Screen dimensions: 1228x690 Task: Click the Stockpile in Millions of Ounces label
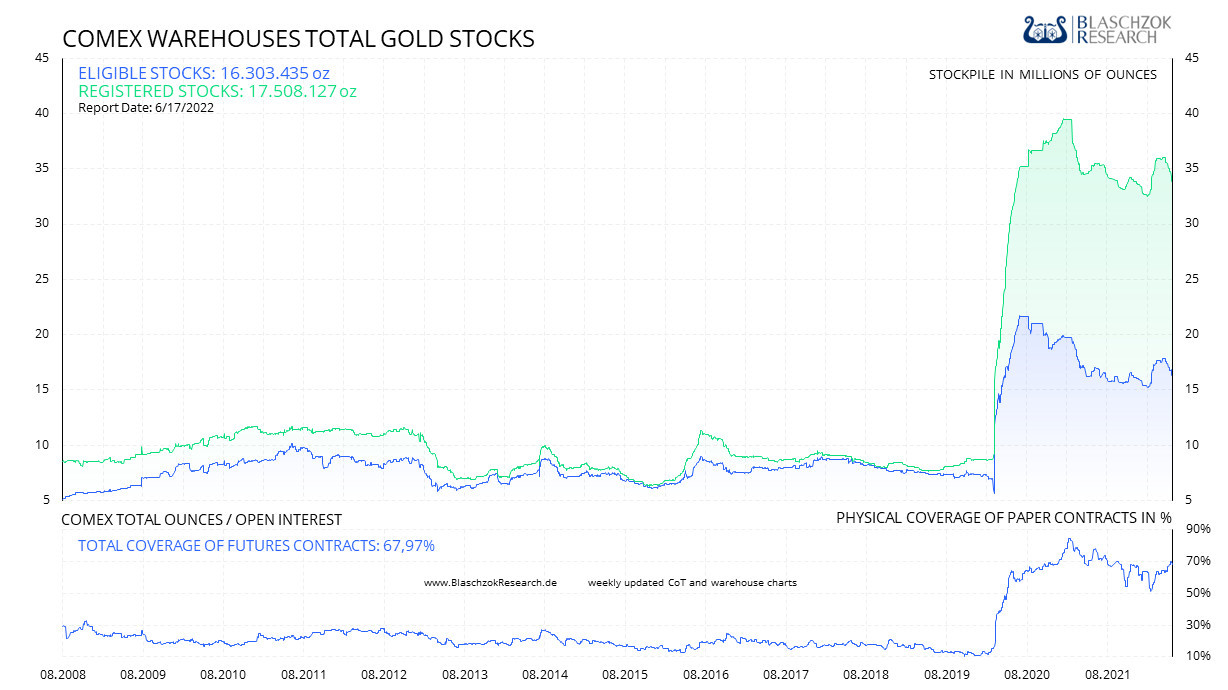click(1042, 75)
